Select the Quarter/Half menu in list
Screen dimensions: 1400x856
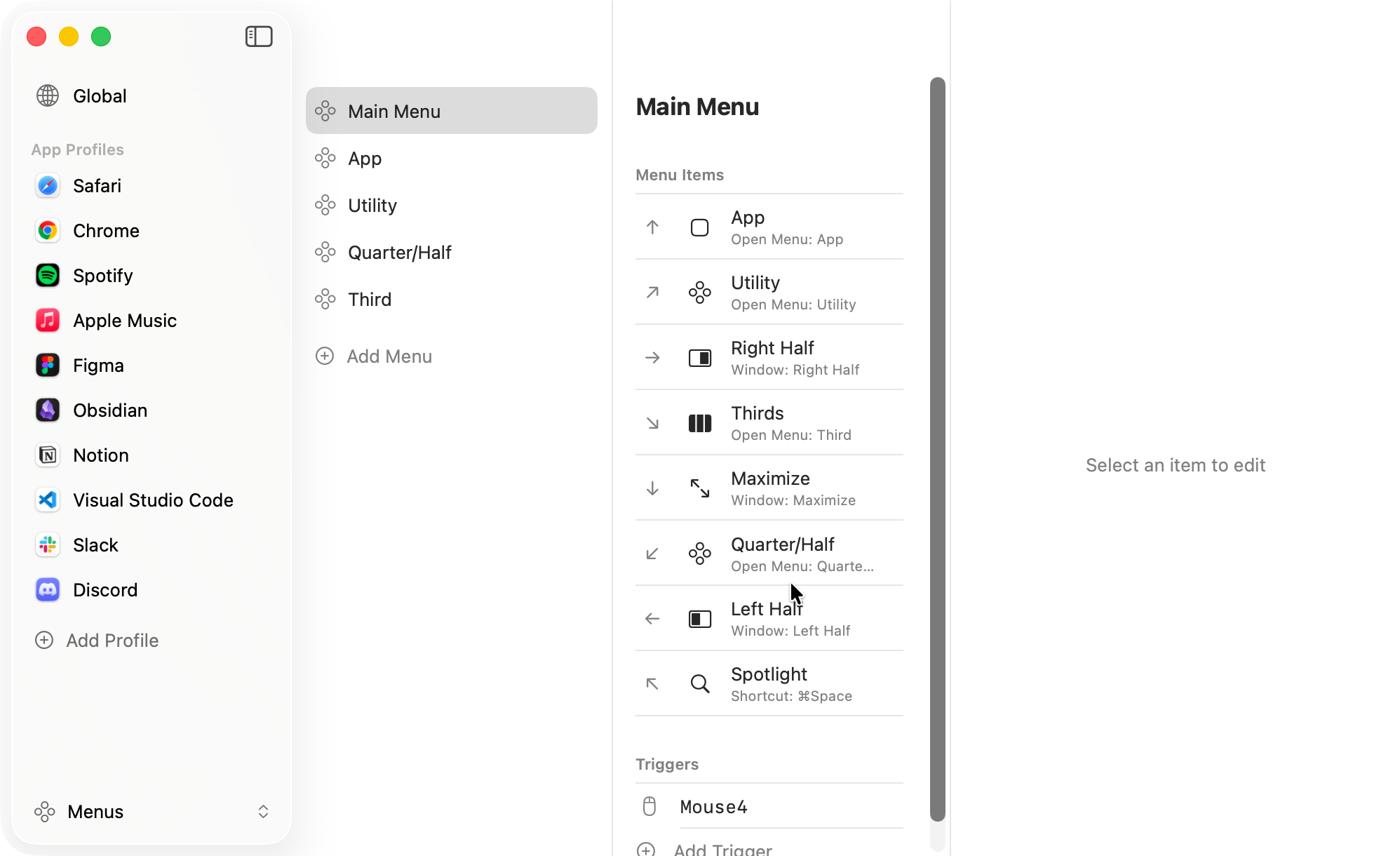click(x=399, y=253)
